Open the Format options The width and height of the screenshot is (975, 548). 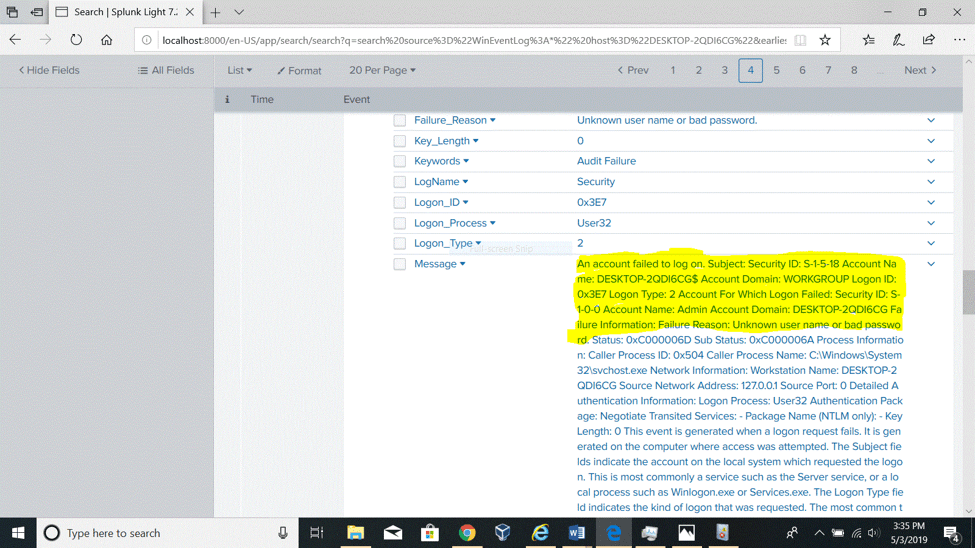tap(299, 71)
